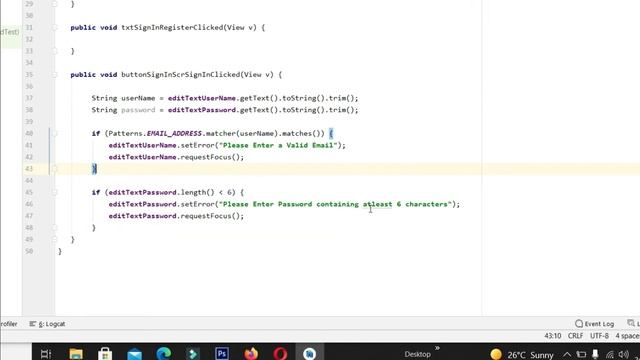The width and height of the screenshot is (640, 360).
Task: Open the volume speaker tray icon
Action: click(623, 354)
